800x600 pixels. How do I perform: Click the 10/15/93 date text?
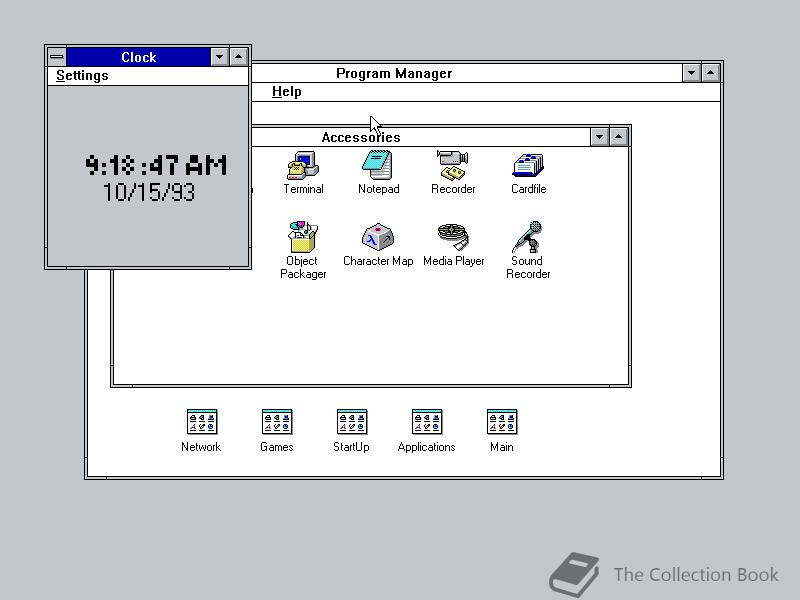[x=148, y=192]
